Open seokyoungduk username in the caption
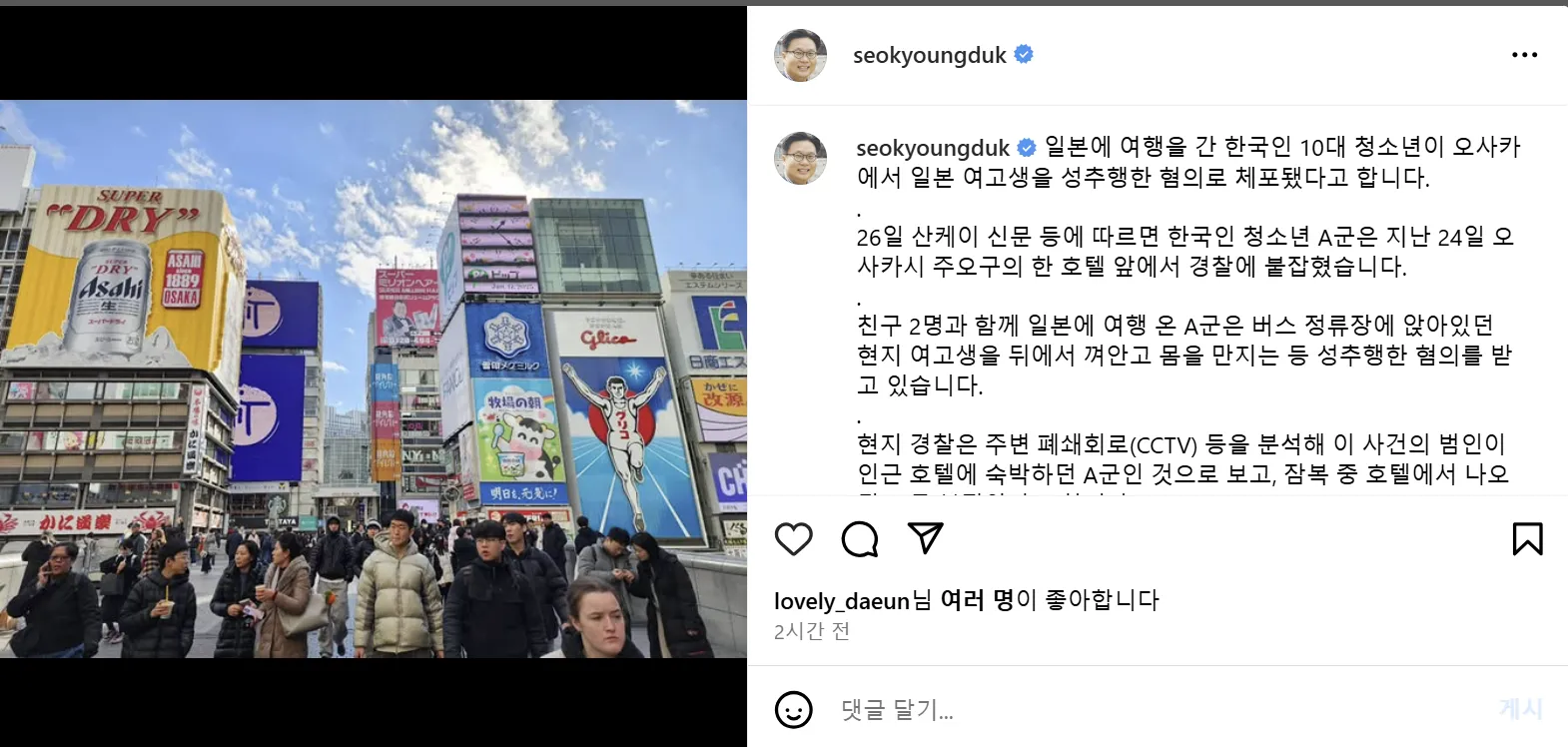 [933, 148]
